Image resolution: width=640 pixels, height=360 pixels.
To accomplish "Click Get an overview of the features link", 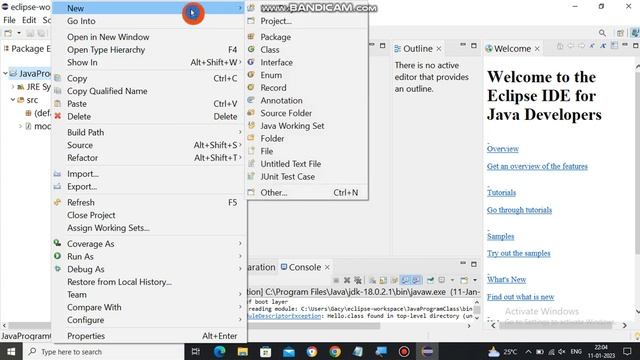I will point(537,166).
